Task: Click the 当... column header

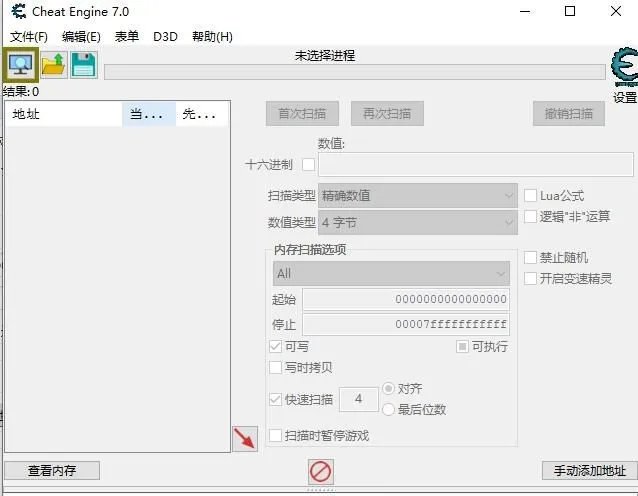Action: [149, 114]
